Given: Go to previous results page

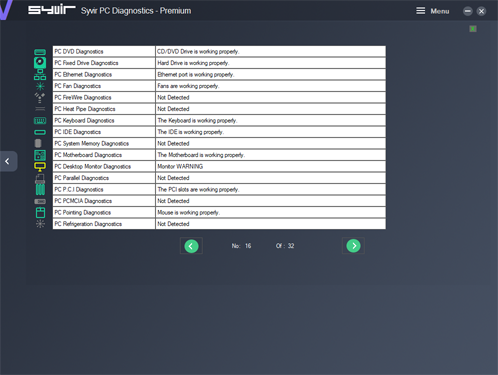Looking at the screenshot, I should point(191,246).
